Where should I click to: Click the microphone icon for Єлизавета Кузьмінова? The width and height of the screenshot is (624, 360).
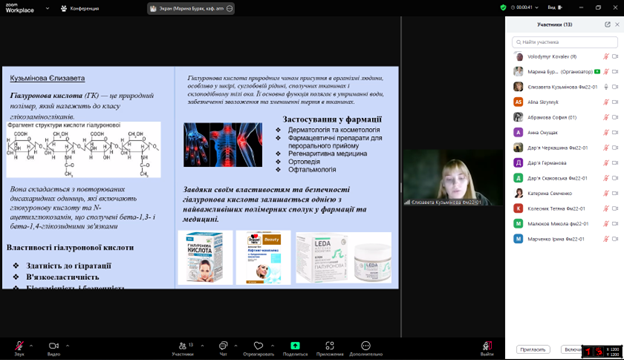[x=606, y=87]
